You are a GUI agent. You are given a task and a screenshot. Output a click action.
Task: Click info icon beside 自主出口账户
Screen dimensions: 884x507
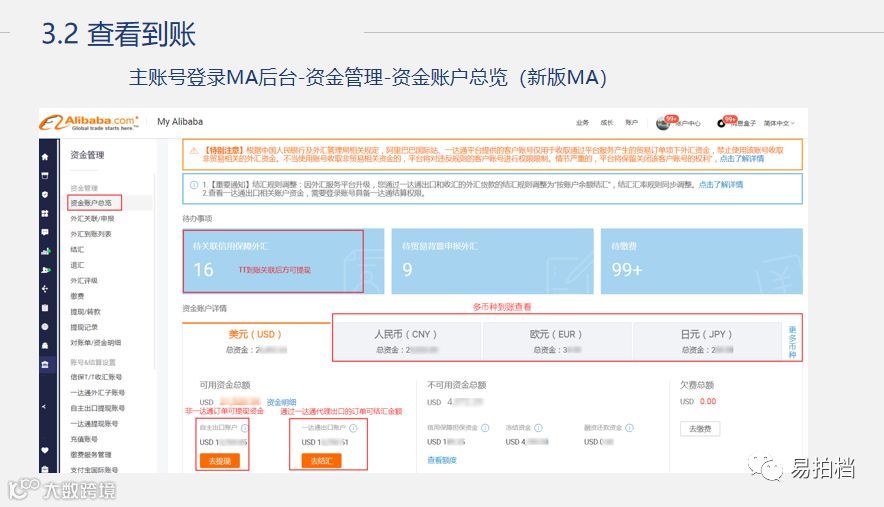click(x=244, y=428)
